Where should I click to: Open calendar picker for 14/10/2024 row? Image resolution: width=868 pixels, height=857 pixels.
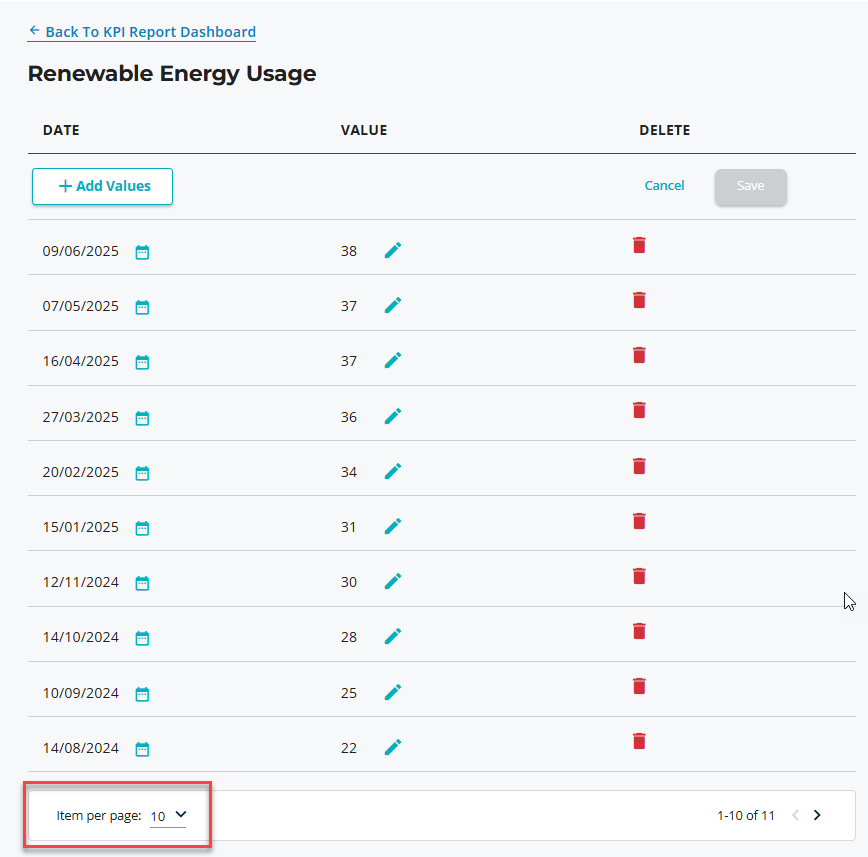click(142, 638)
